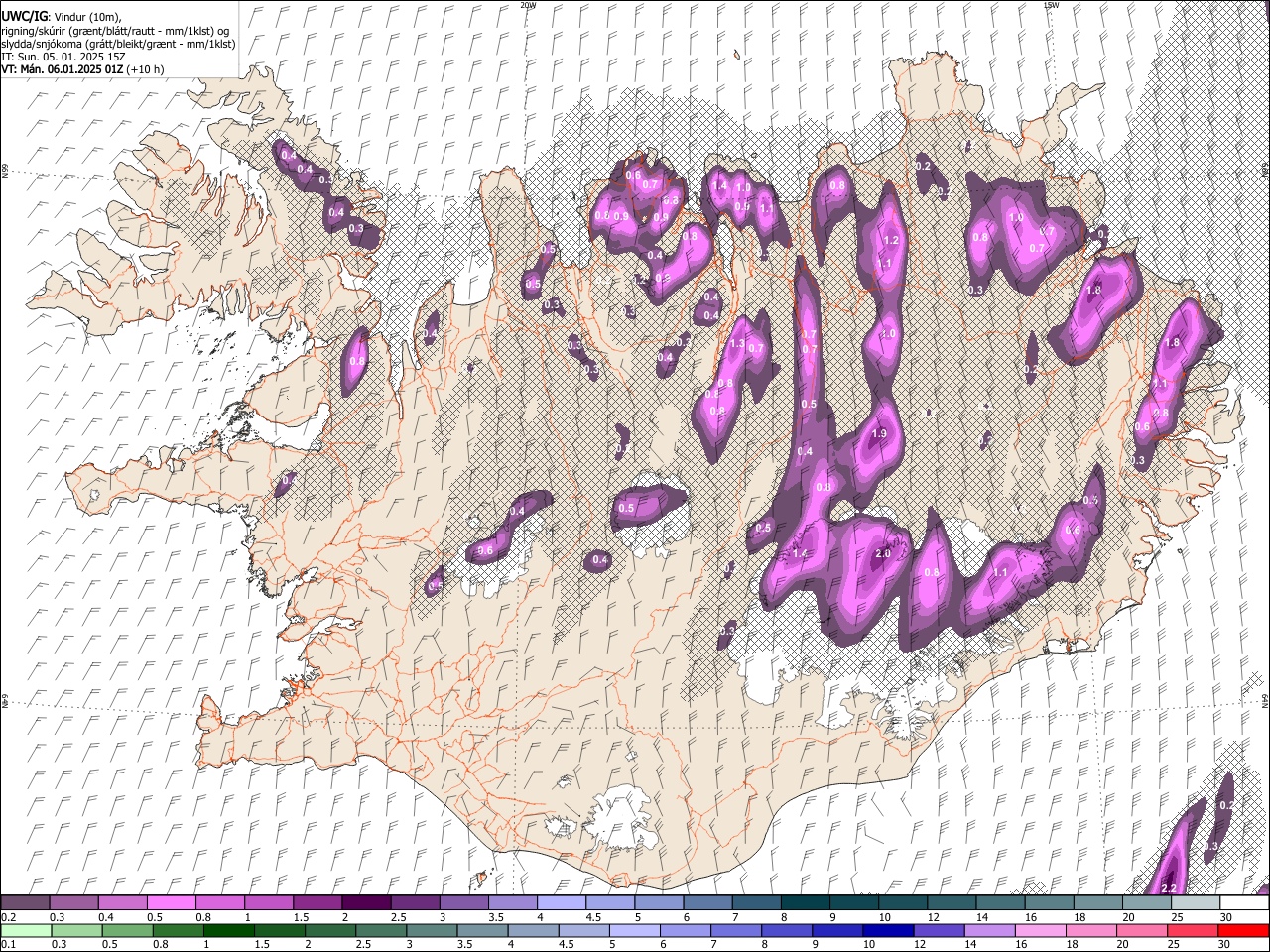Click the 1.9 snowfall value on the map
This screenshot has height=952, width=1270.
(879, 434)
